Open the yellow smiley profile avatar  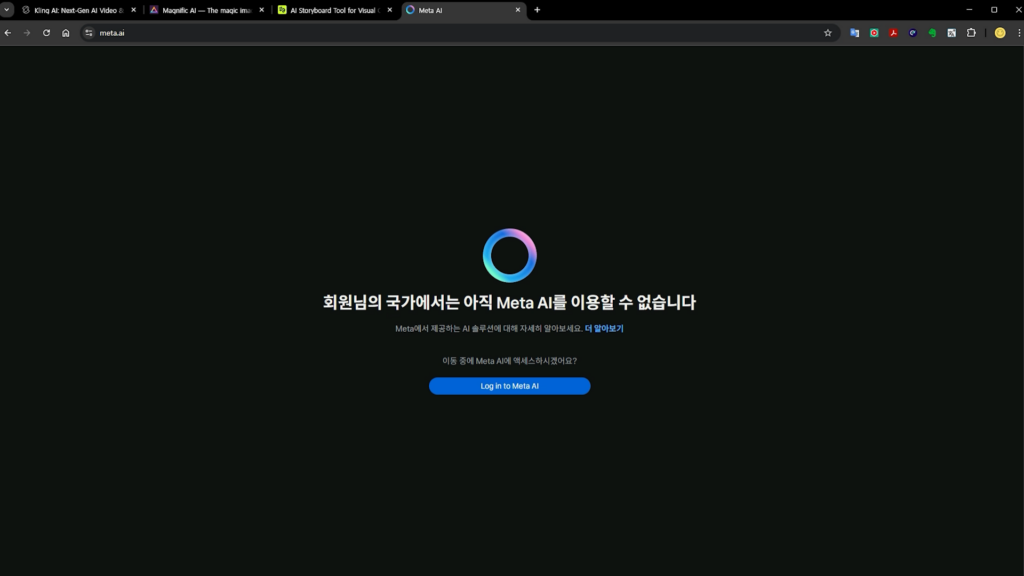[1000, 33]
